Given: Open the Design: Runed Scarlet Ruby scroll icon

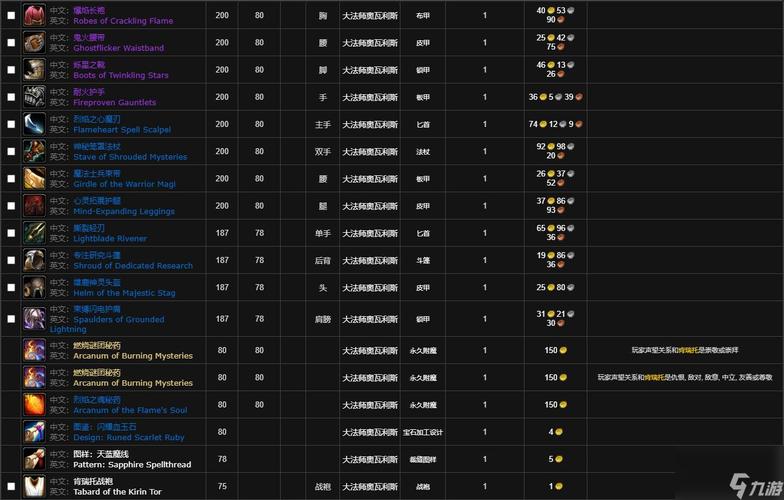Looking at the screenshot, I should (x=34, y=432).
